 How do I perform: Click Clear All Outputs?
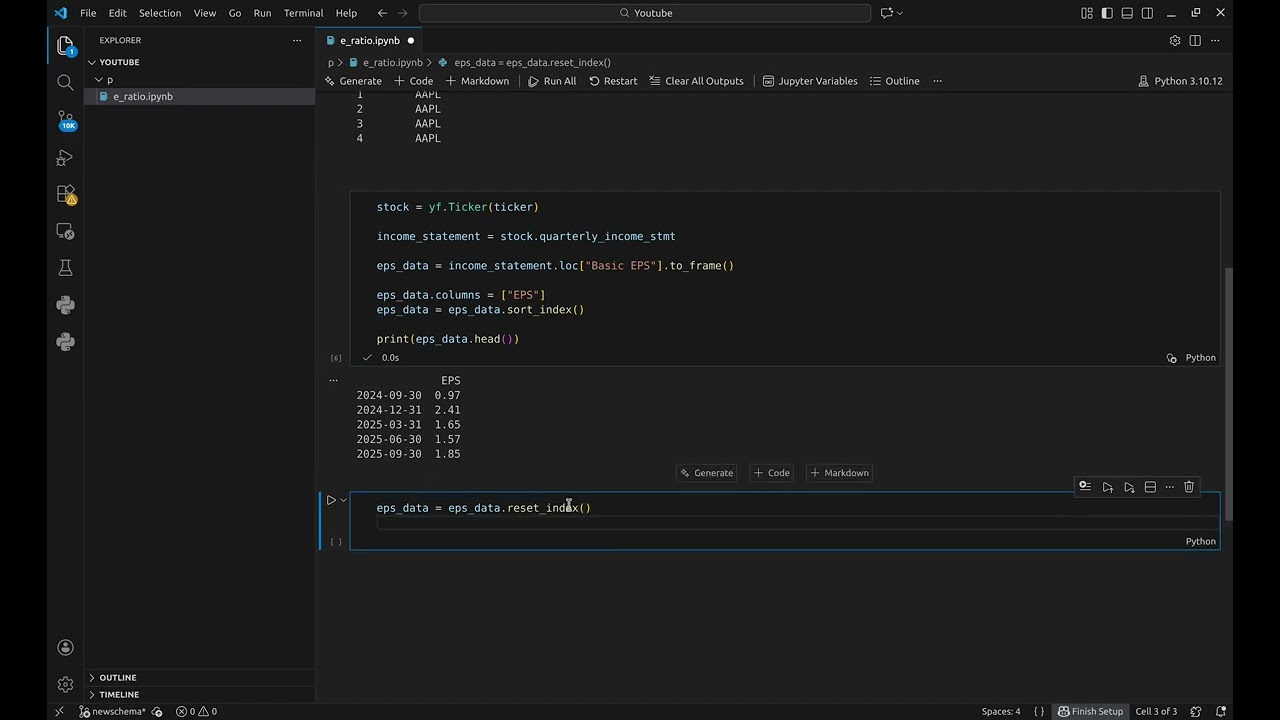tap(696, 81)
